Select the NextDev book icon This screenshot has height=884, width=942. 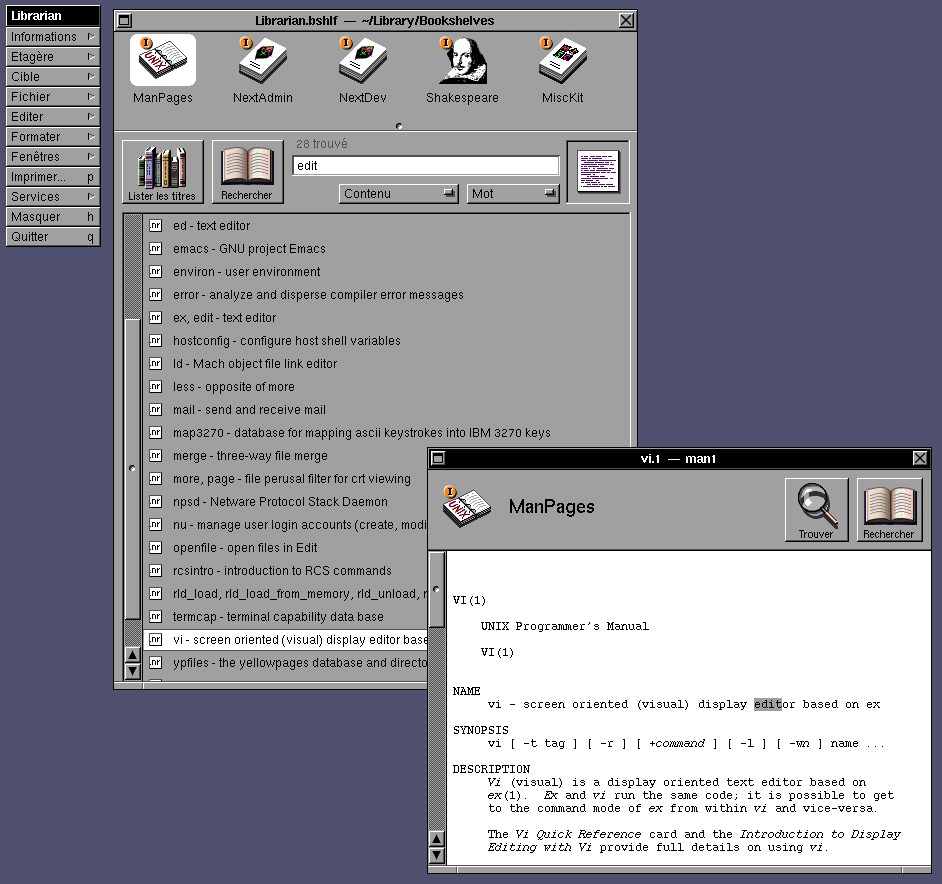pos(362,60)
